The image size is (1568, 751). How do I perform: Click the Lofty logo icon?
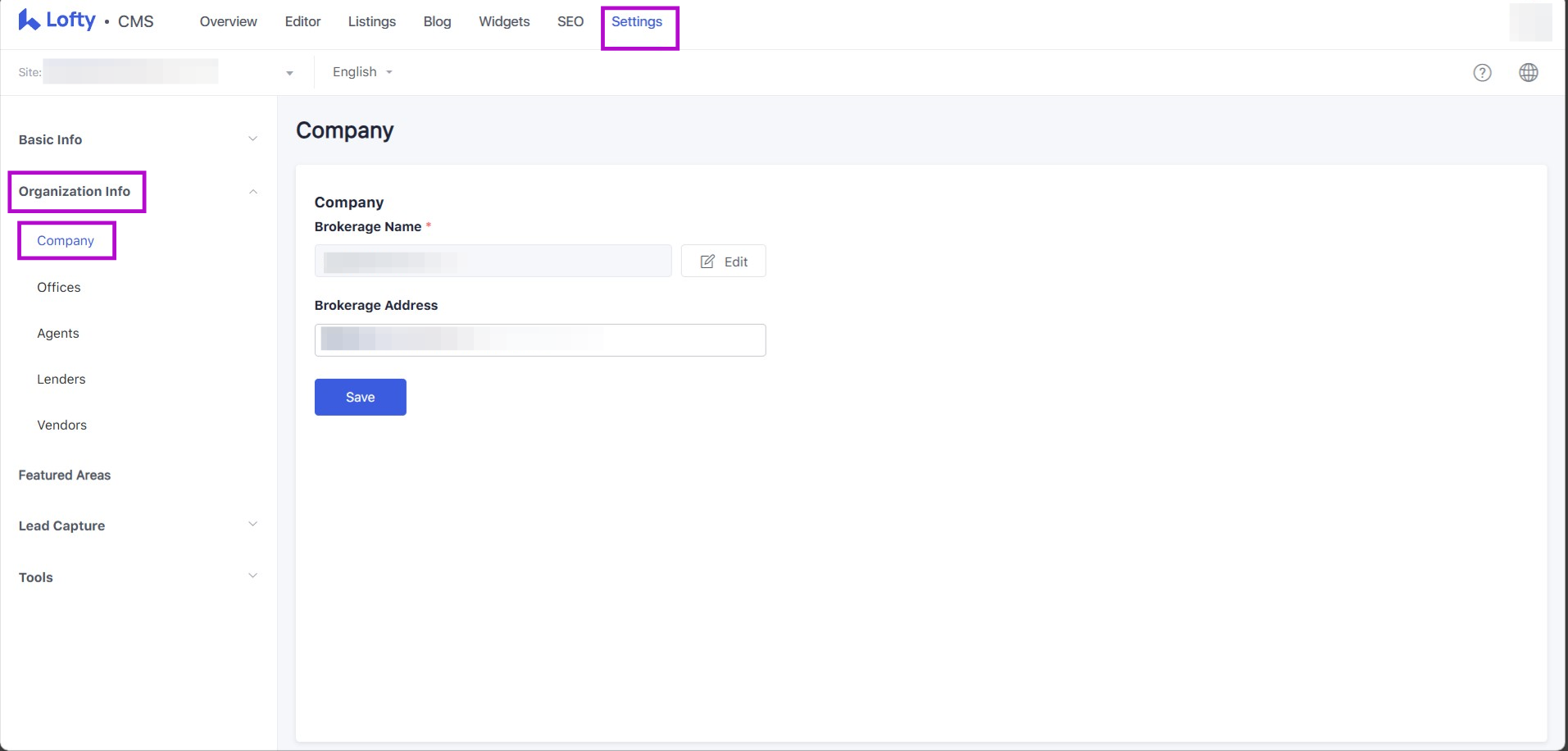tap(30, 20)
